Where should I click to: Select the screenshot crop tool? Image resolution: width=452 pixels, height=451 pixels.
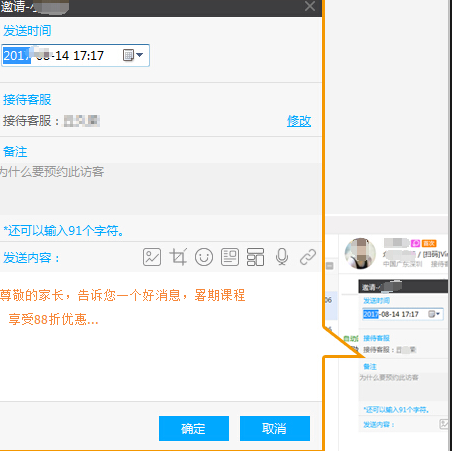click(178, 257)
